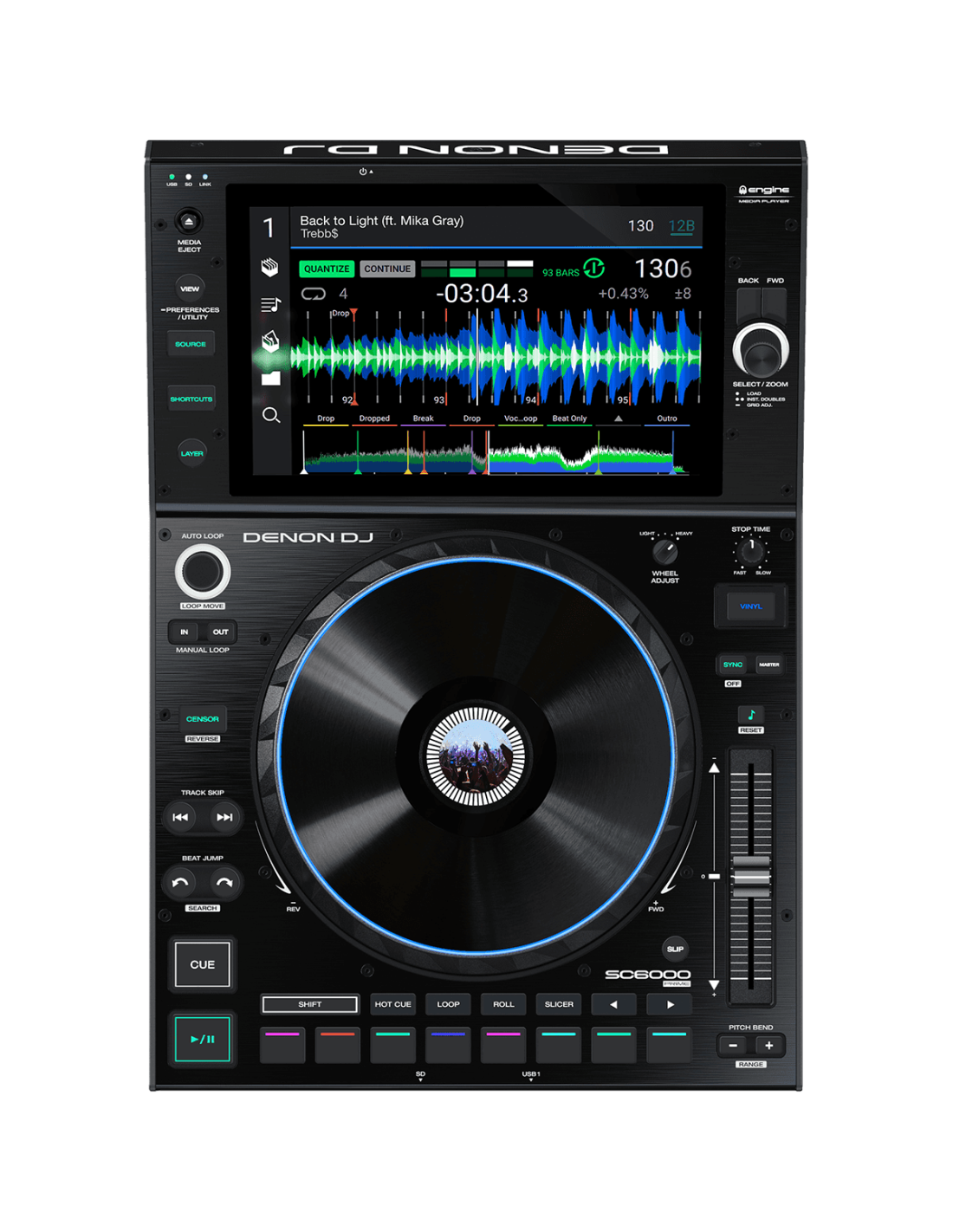This screenshot has width=953, height=1232.
Task: Tap the search magnifier icon on screen
Action: pos(271,415)
